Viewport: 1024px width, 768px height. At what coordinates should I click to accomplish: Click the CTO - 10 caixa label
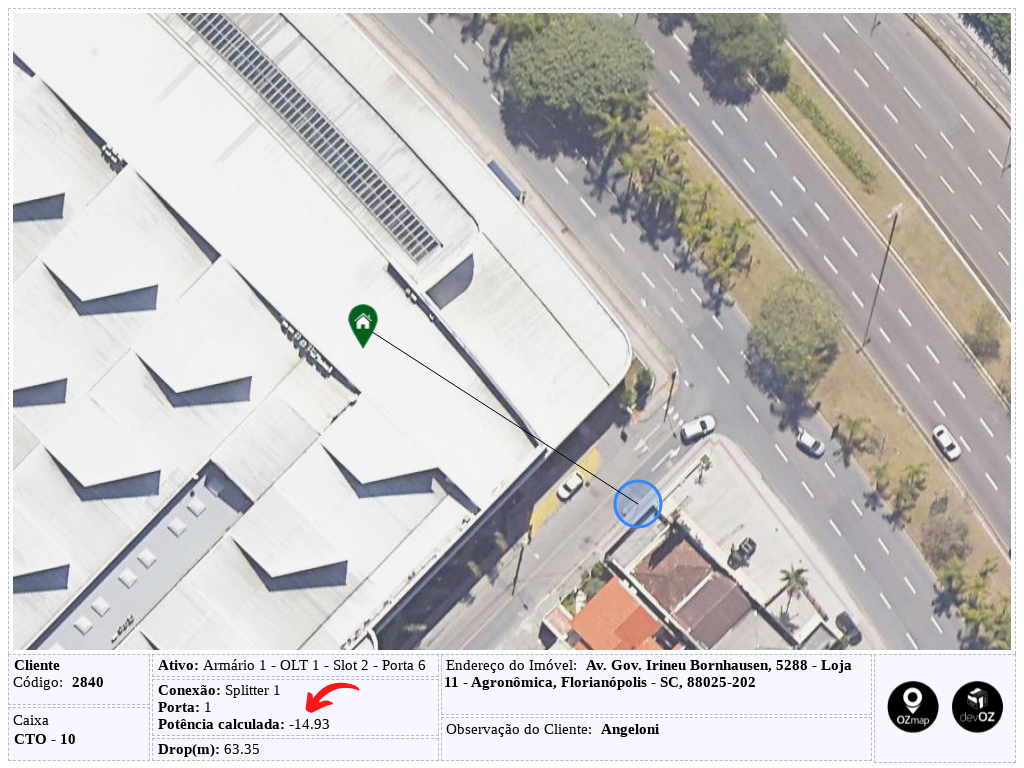[44, 739]
